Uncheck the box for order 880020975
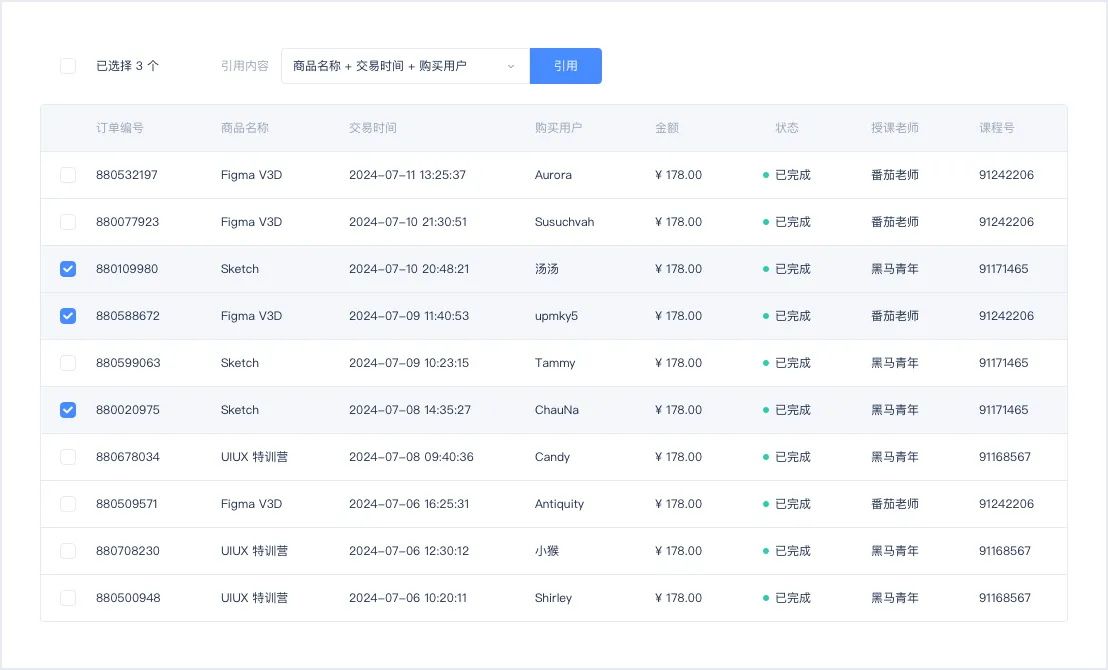 [x=68, y=410]
